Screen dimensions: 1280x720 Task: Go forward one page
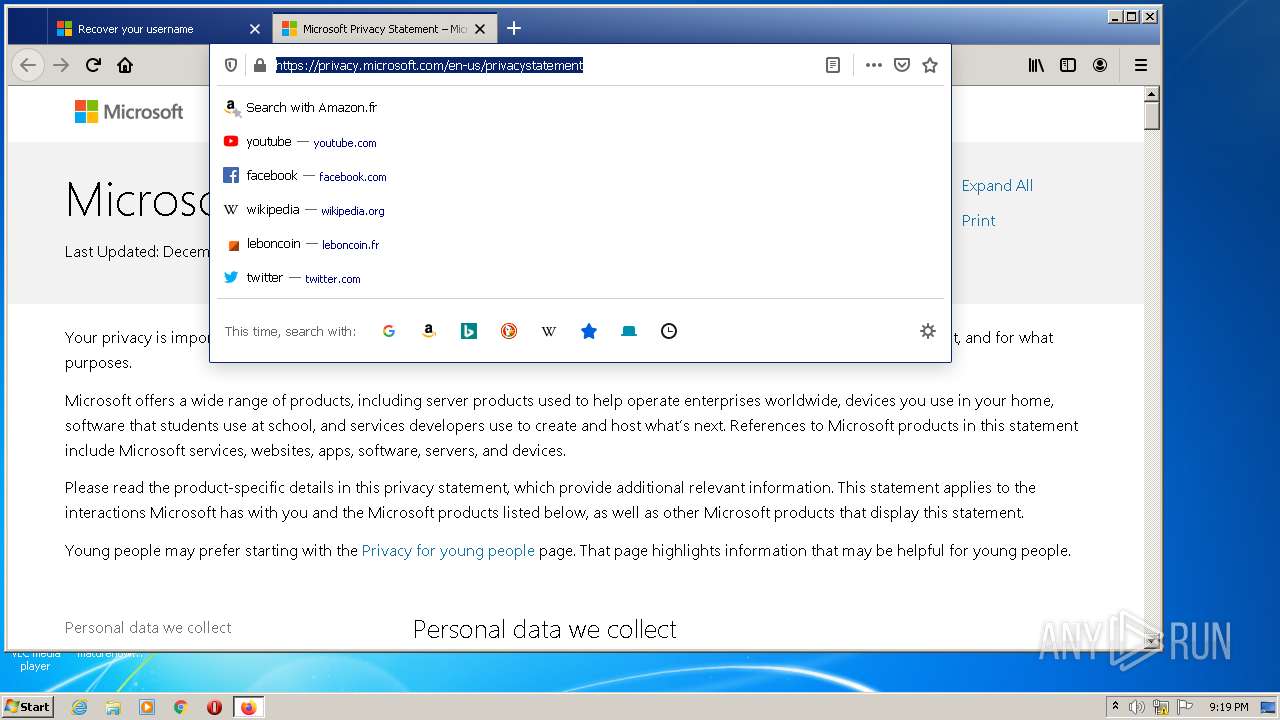[x=61, y=65]
